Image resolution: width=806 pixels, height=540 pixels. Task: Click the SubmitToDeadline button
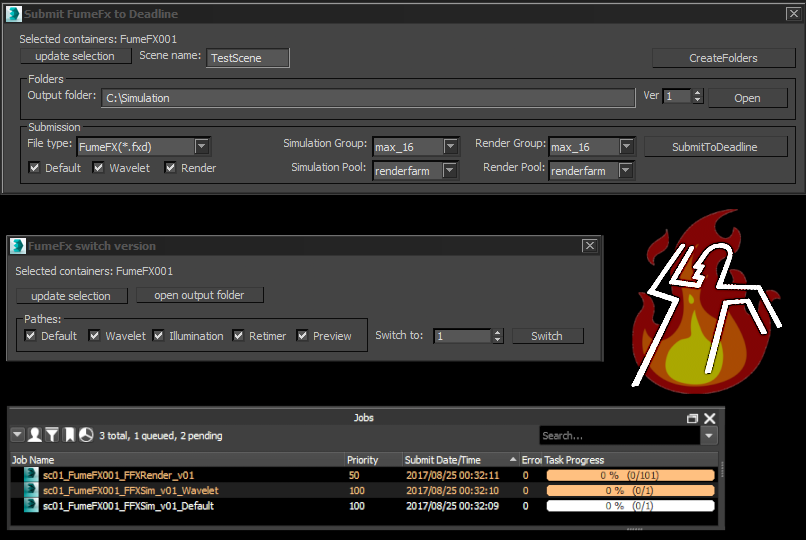click(715, 147)
